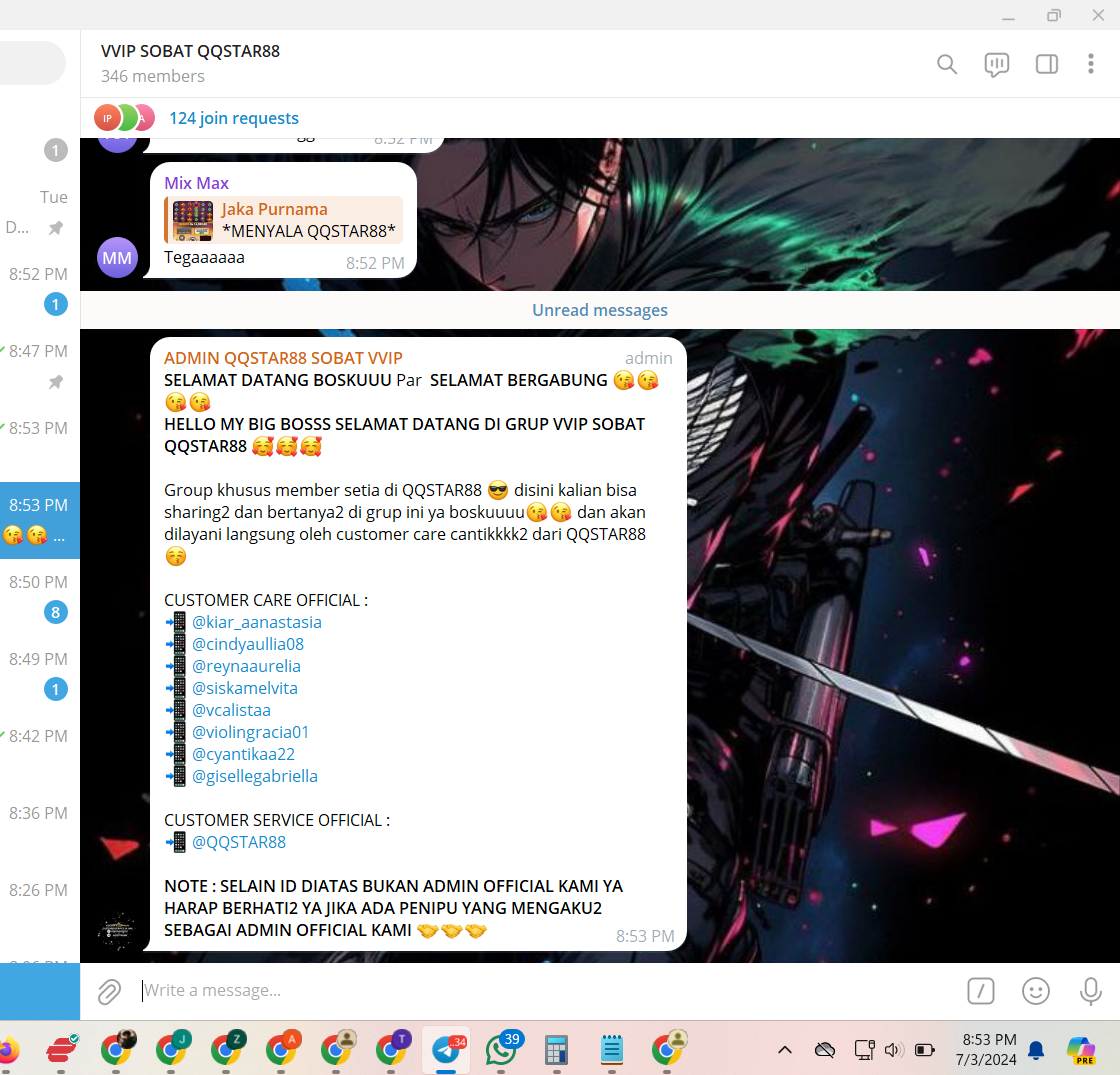This screenshot has height=1075, width=1120.
Task: Open the @vcalistaa mention
Action: [x=231, y=710]
